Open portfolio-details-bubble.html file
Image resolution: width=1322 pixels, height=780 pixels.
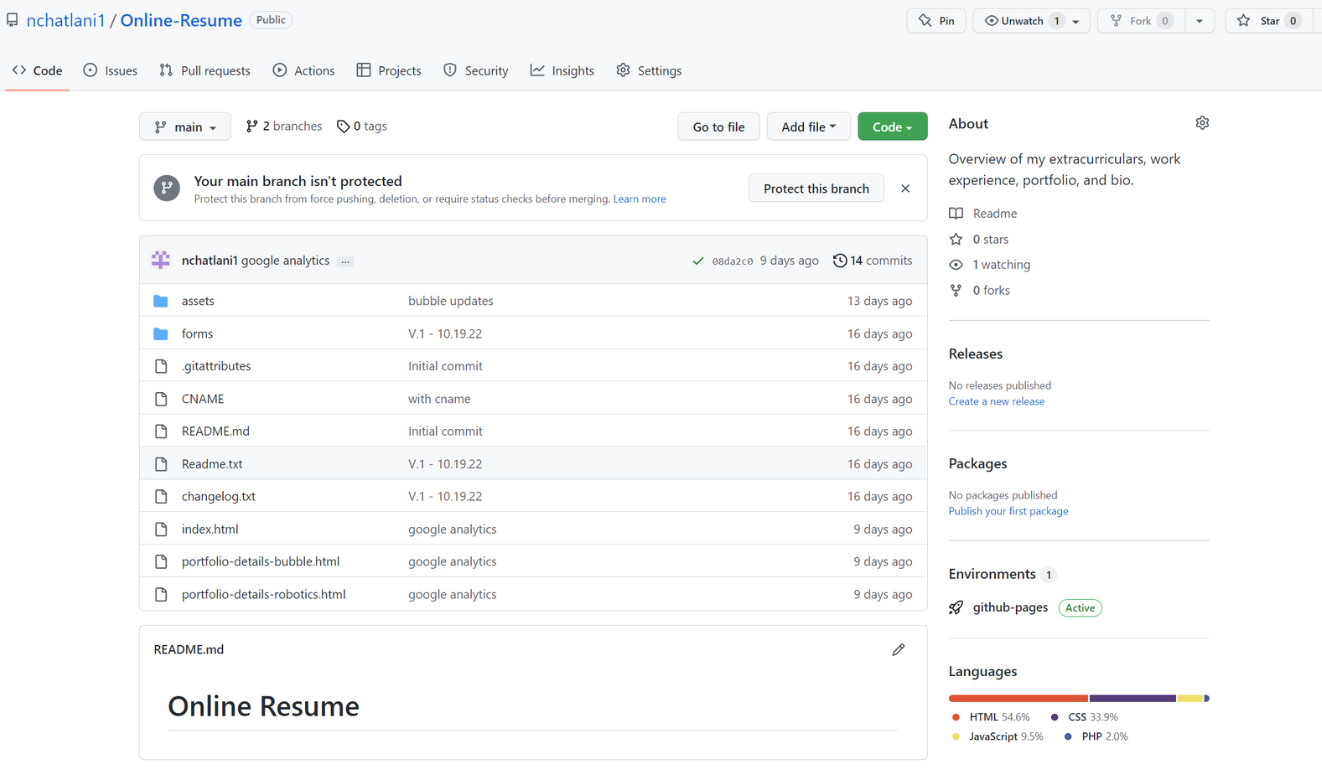click(x=261, y=562)
